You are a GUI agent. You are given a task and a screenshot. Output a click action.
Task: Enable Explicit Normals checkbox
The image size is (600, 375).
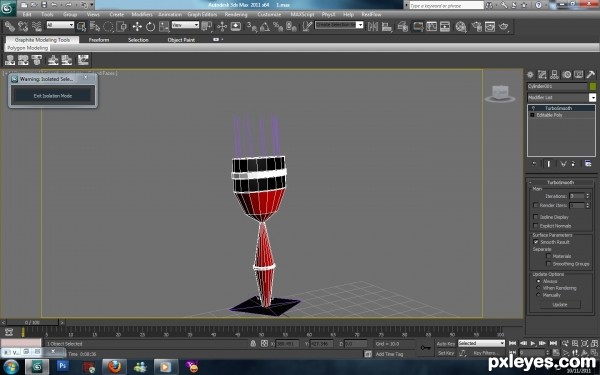pos(536,226)
